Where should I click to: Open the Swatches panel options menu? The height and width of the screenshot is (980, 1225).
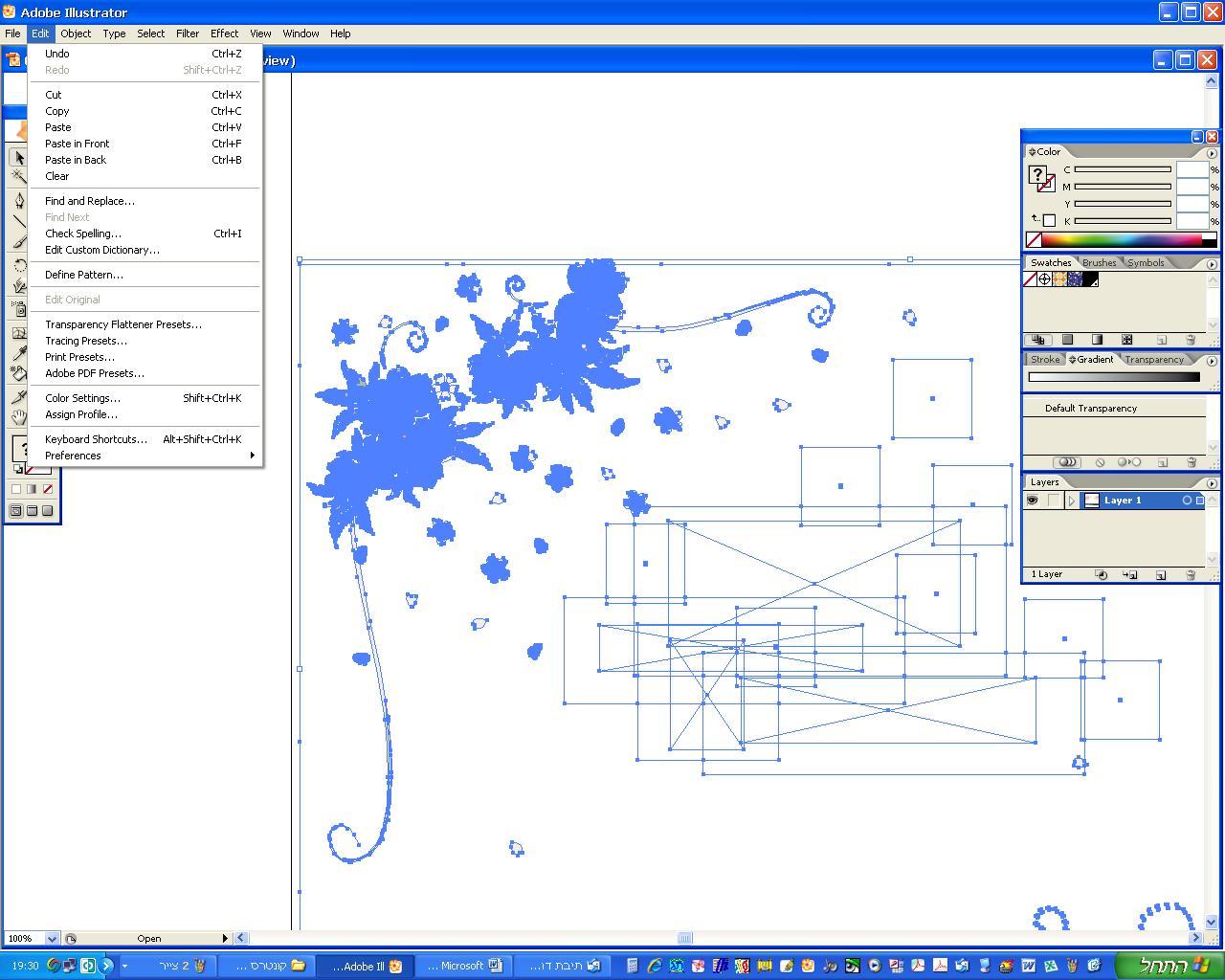1212,264
